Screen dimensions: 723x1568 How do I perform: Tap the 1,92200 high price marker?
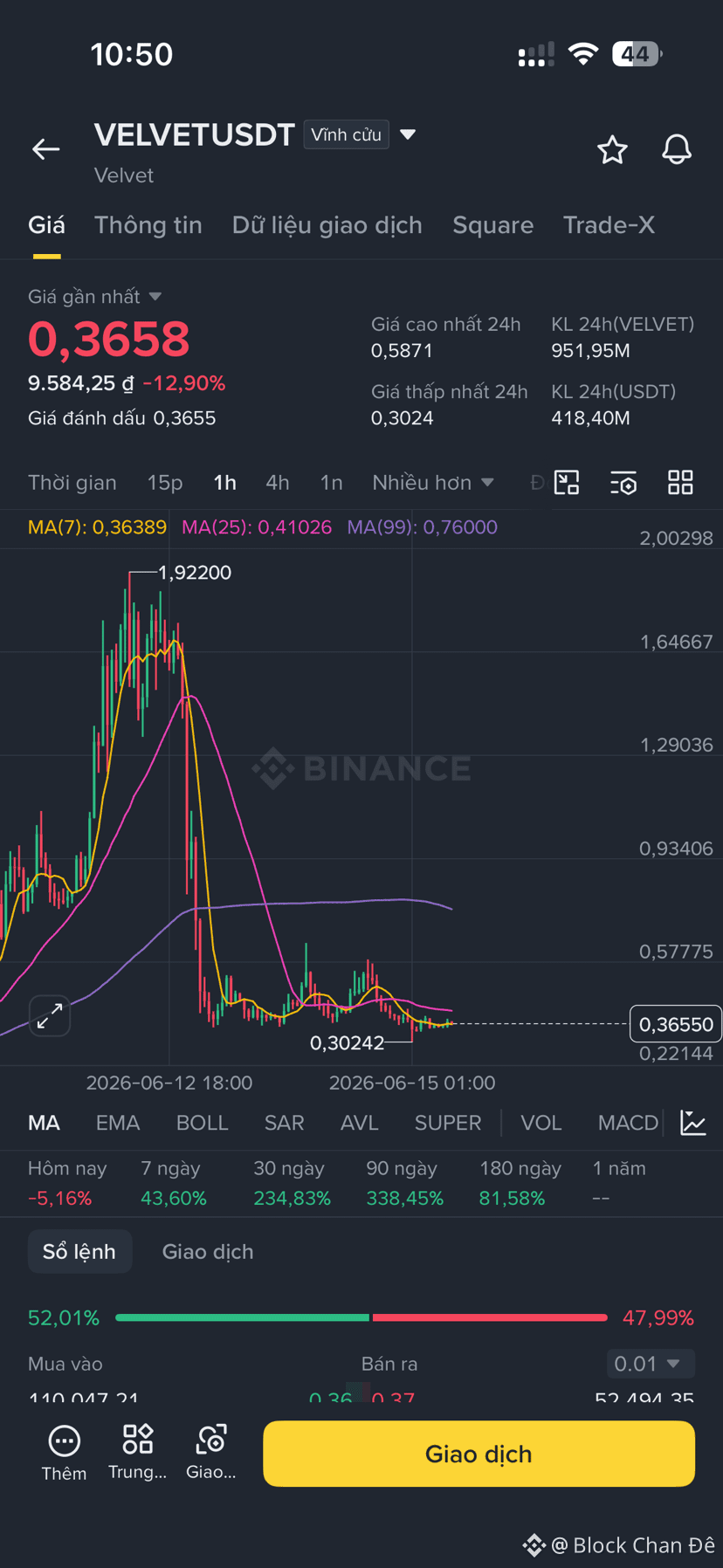(195, 573)
